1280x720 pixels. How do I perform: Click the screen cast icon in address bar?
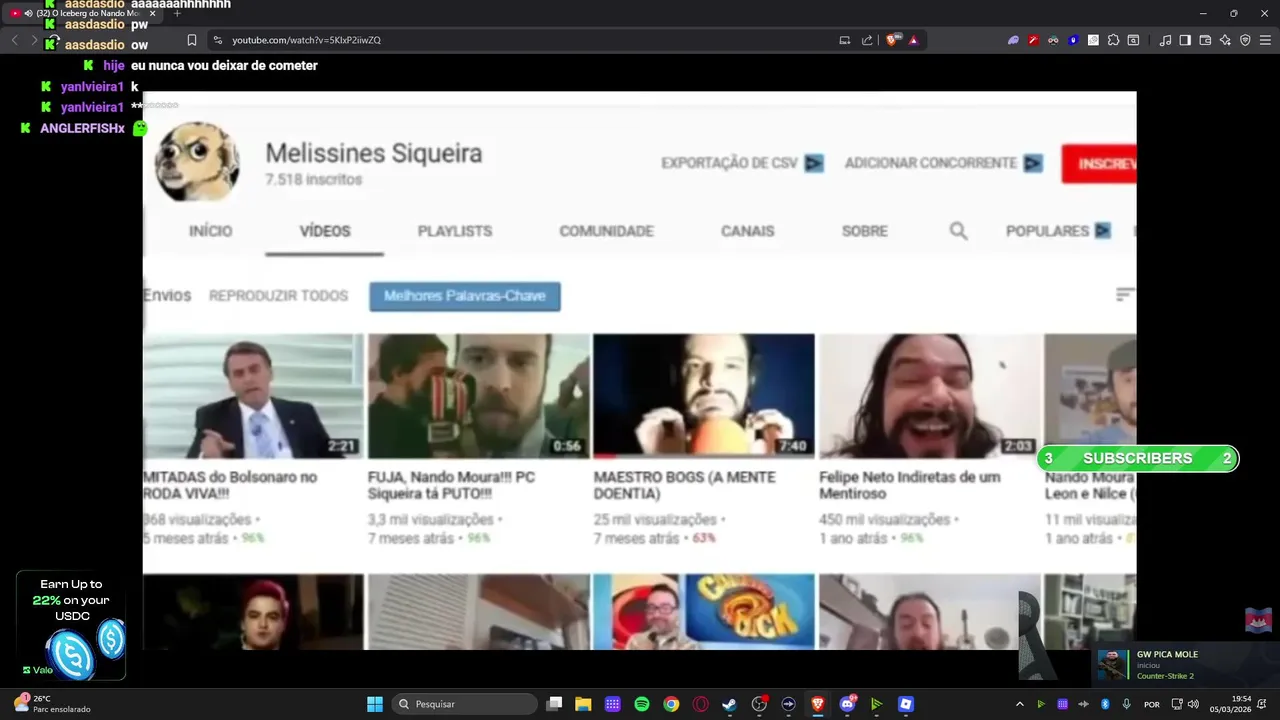tap(845, 40)
